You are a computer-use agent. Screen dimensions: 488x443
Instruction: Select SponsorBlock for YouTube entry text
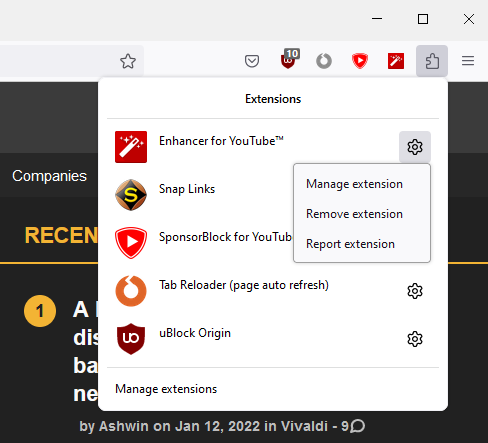pyautogui.click(x=226, y=237)
